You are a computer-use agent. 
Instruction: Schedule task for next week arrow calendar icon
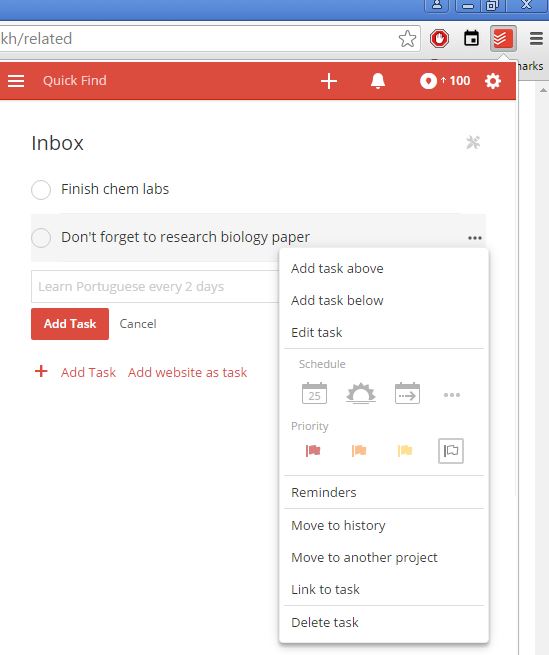point(407,393)
